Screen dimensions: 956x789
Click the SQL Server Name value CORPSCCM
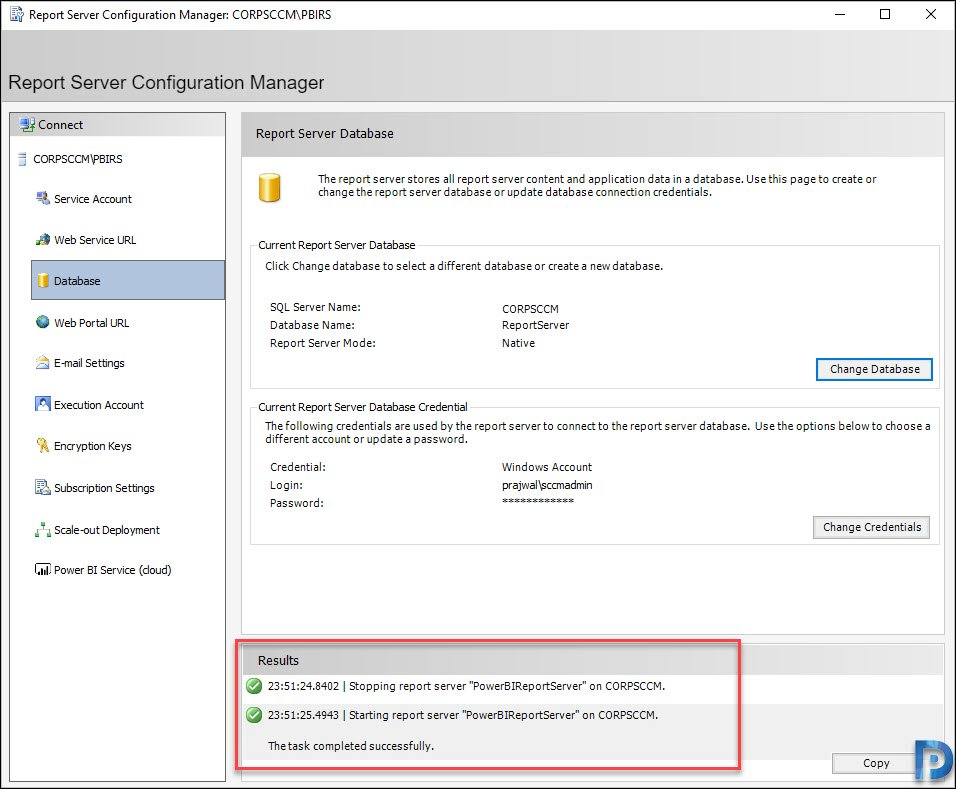(x=530, y=309)
